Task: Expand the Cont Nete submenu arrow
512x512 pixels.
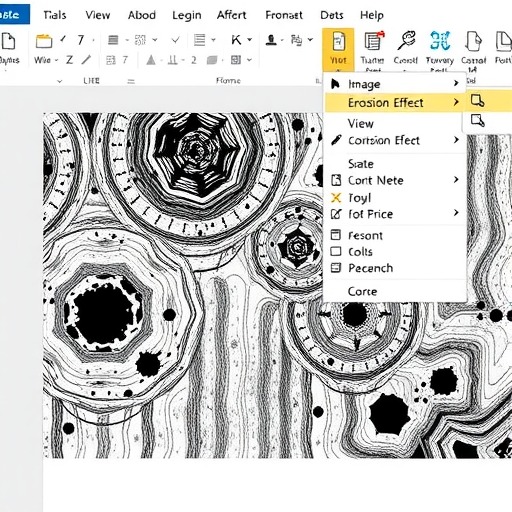Action: [456, 180]
